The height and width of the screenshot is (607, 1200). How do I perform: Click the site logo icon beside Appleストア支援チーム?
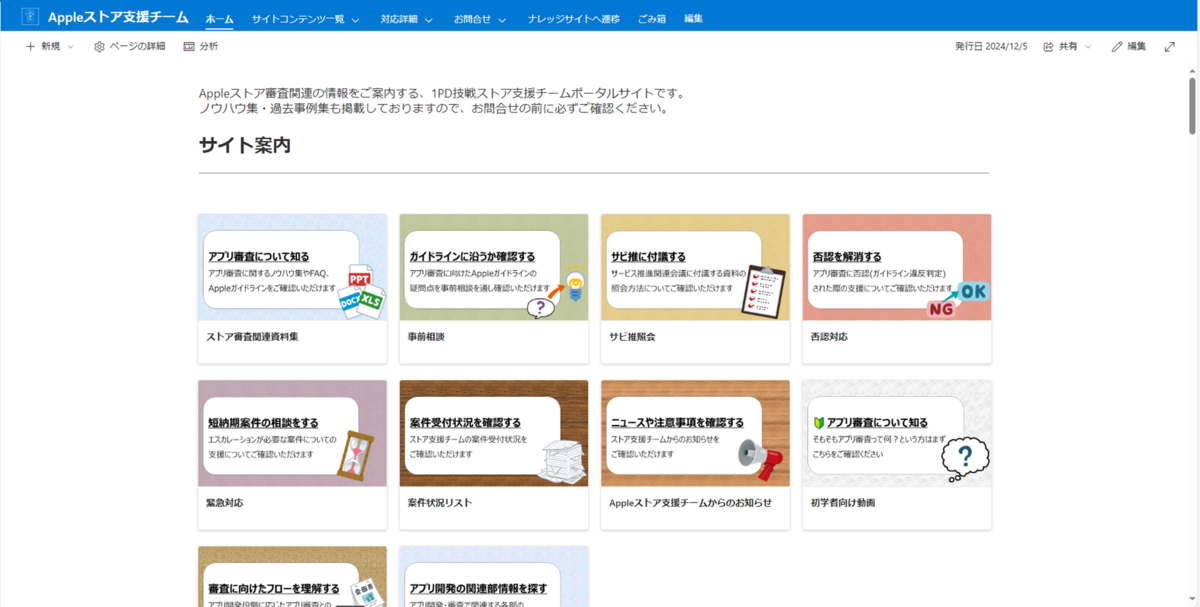tap(30, 18)
